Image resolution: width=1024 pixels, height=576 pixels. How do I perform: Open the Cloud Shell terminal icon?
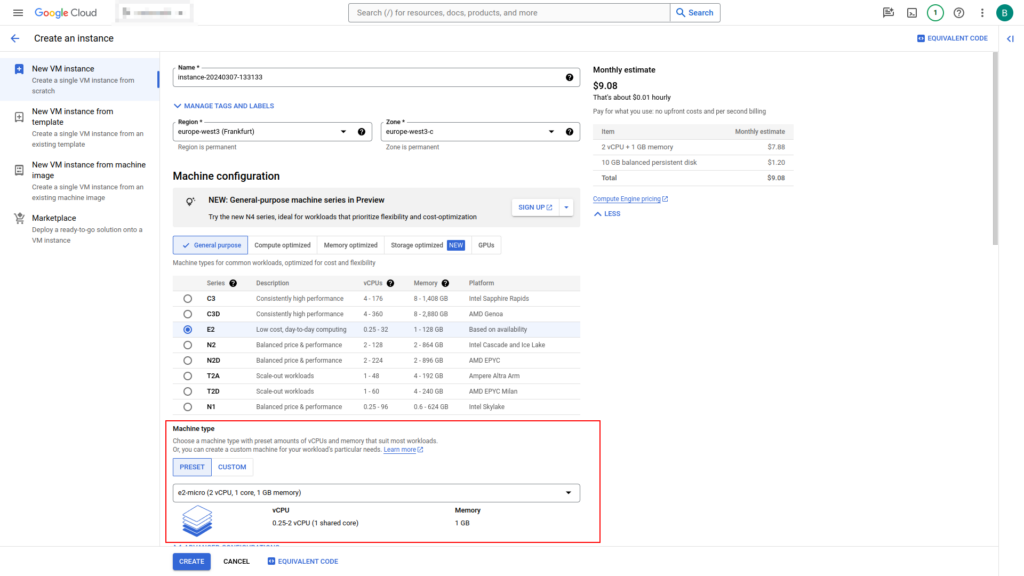point(912,13)
